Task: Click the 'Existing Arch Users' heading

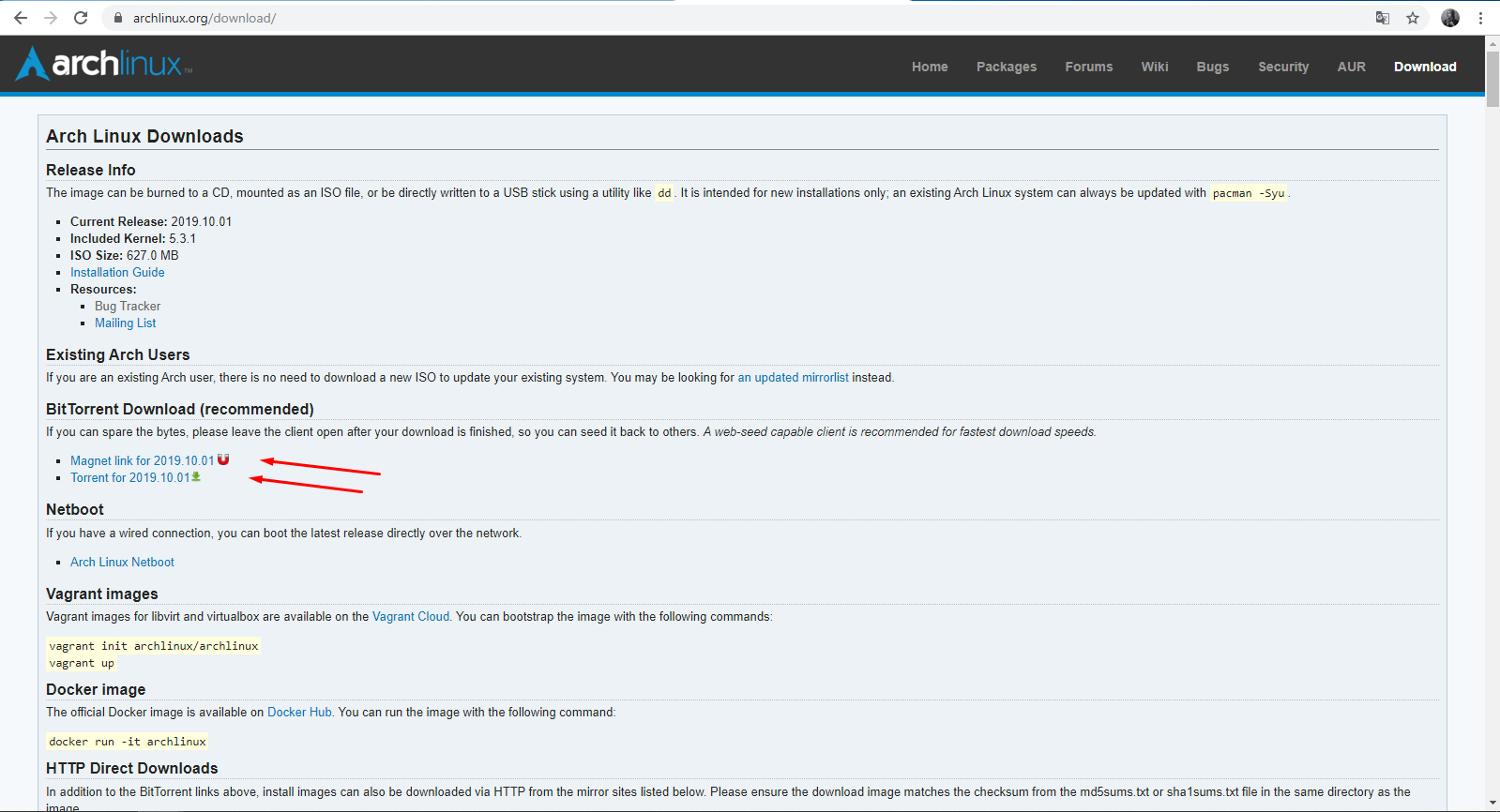Action: [x=118, y=354]
